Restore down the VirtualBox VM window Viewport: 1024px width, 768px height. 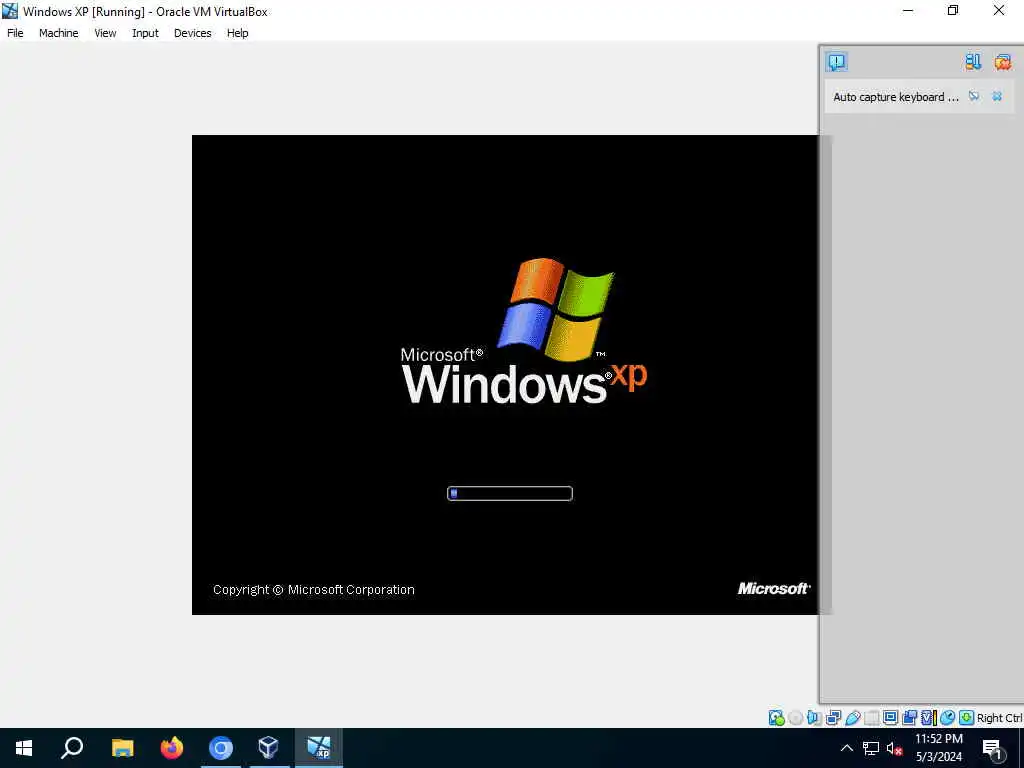[953, 11]
